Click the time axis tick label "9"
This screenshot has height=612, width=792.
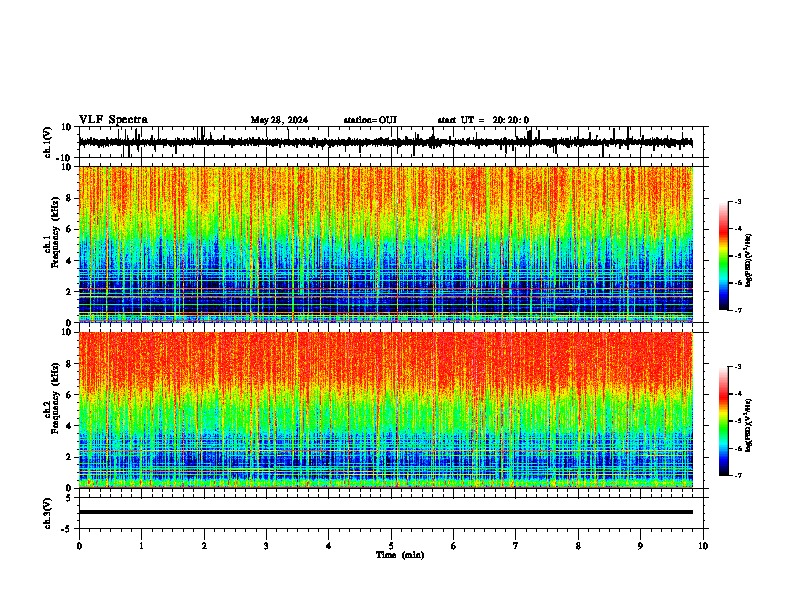pos(640,546)
